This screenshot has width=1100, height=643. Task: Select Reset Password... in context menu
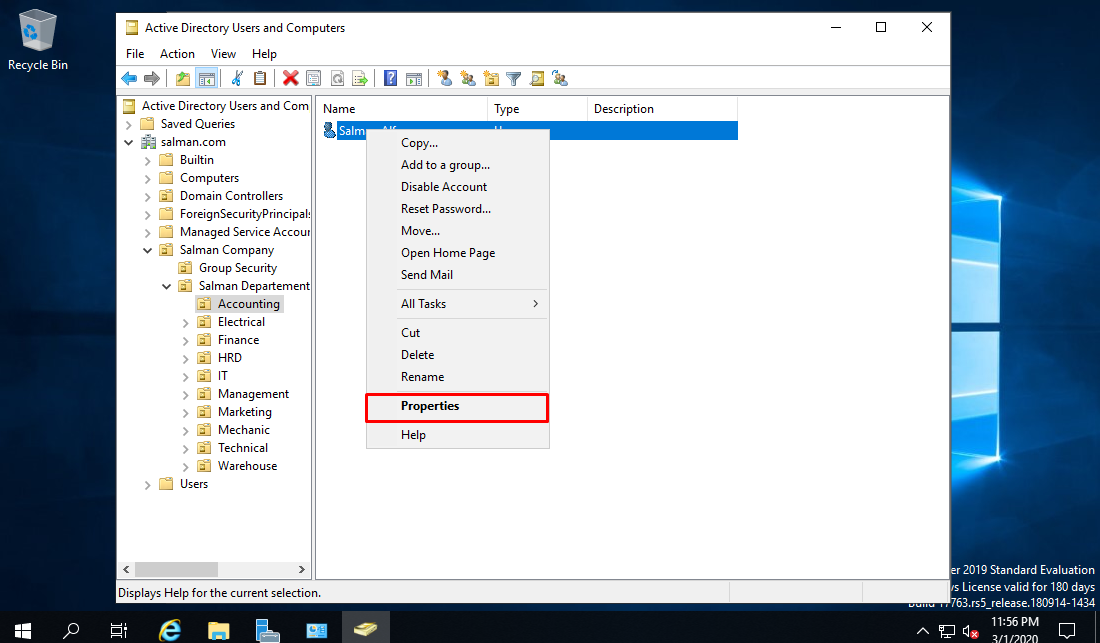(457, 209)
